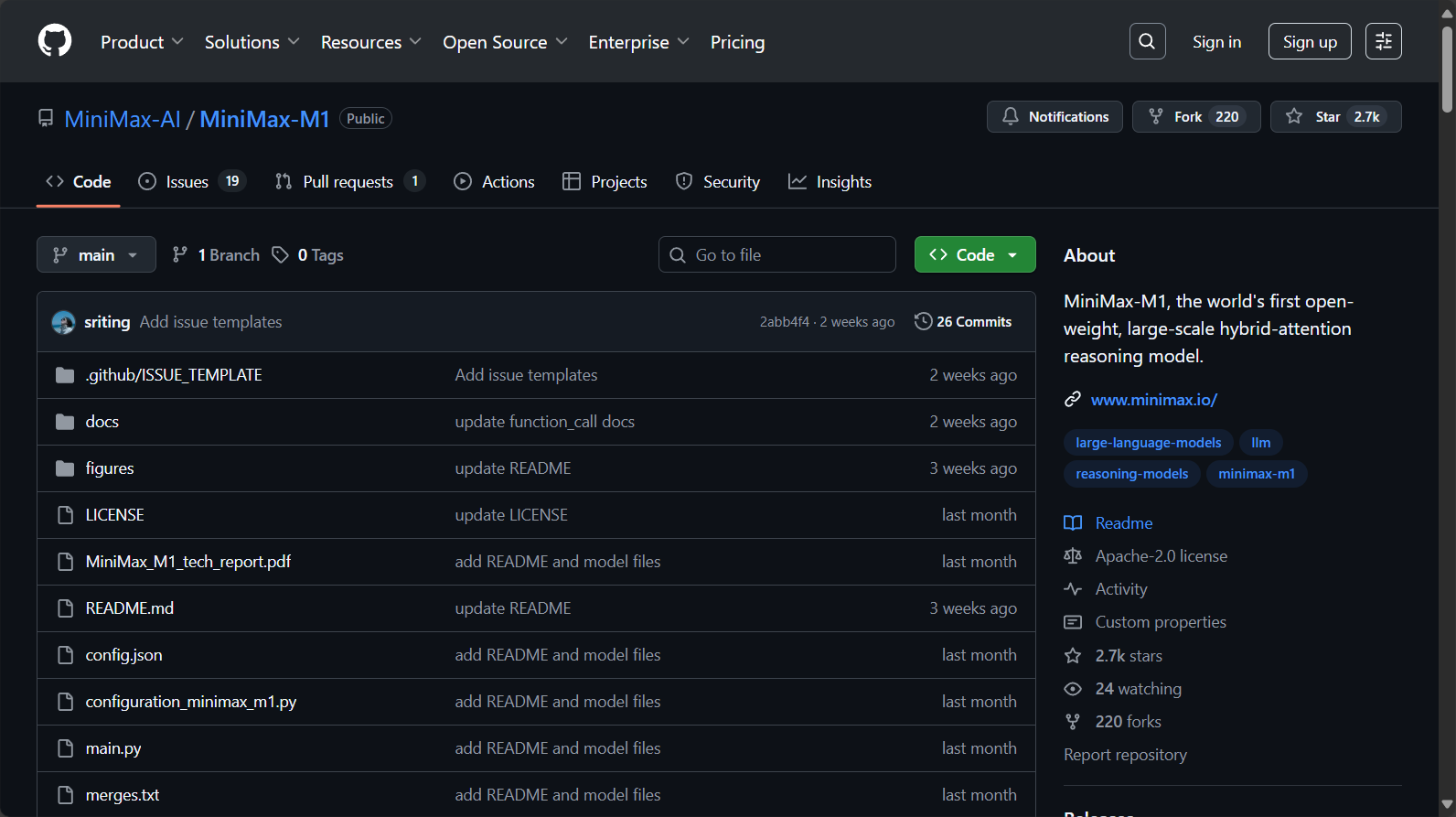Screen dimensions: 1456x817
Task: Click the tag icon next to 0 Tags
Action: point(281,255)
